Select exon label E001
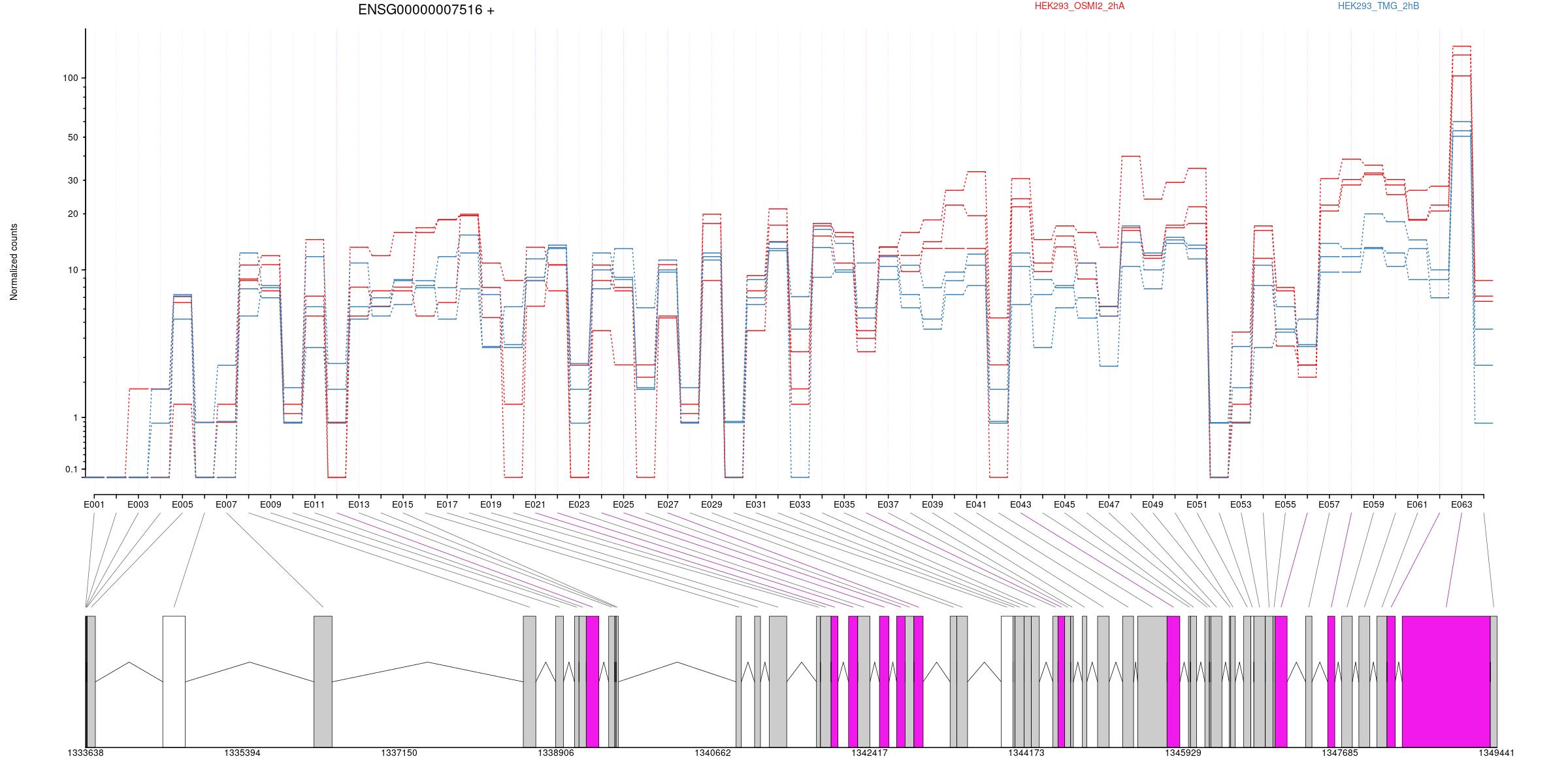This screenshot has width=1568, height=784. [94, 504]
